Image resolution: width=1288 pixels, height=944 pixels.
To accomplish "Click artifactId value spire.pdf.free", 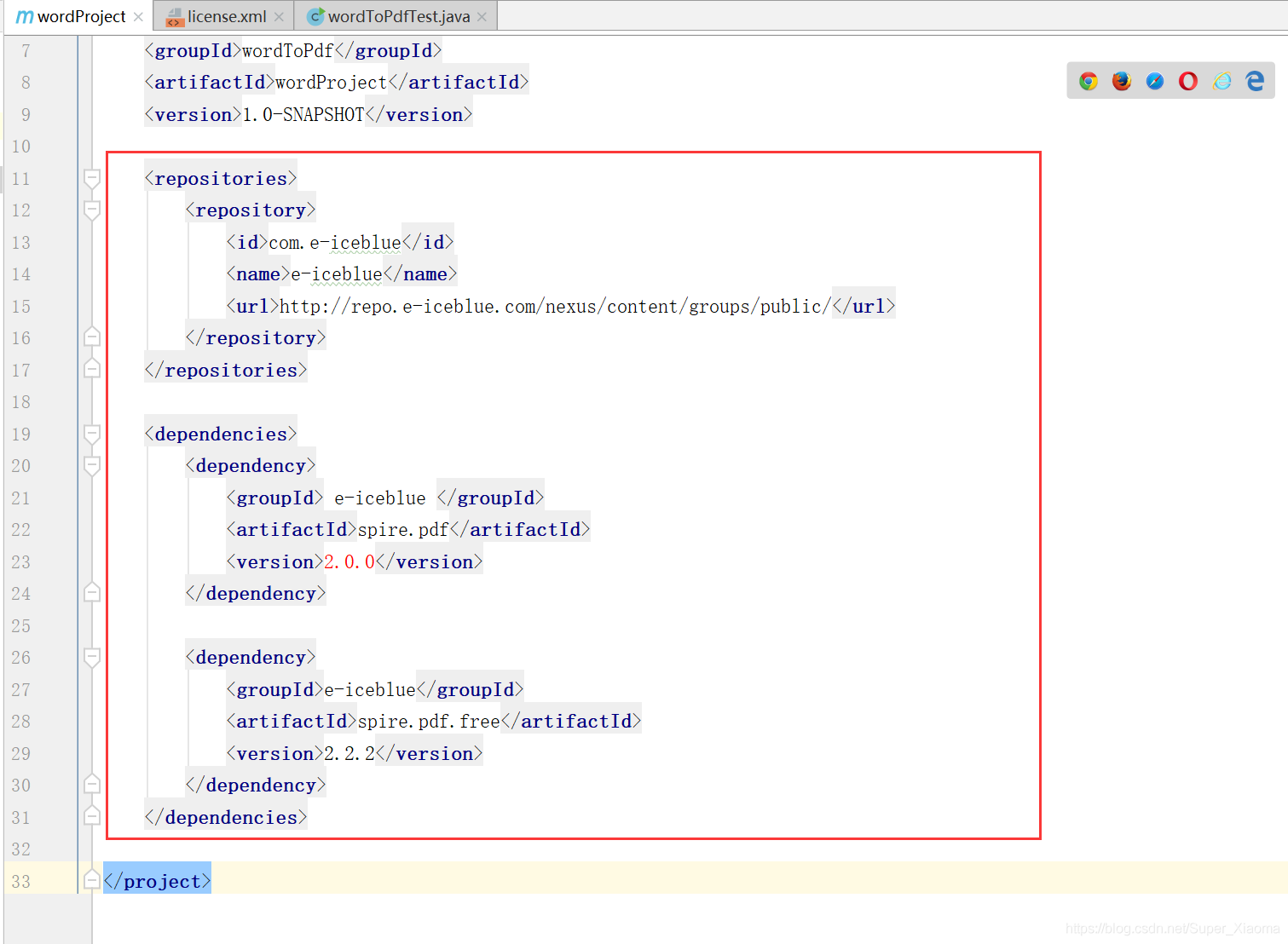I will 429,722.
